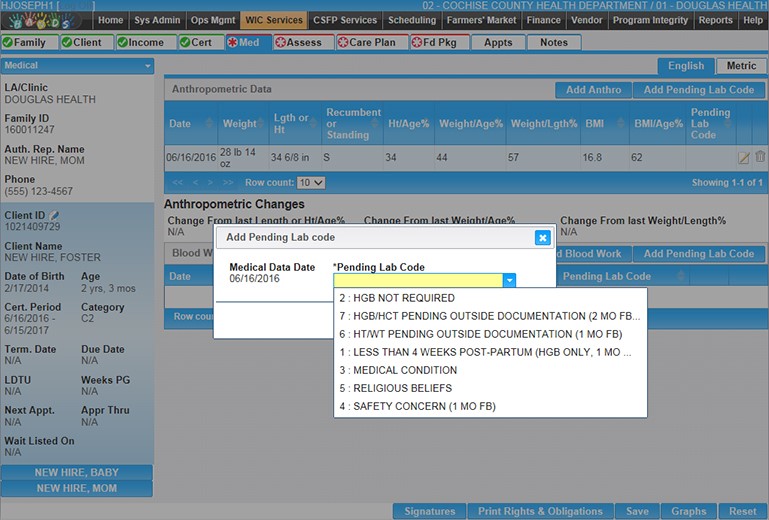Open the Row count dropdown
This screenshot has width=769, height=520.
311,183
